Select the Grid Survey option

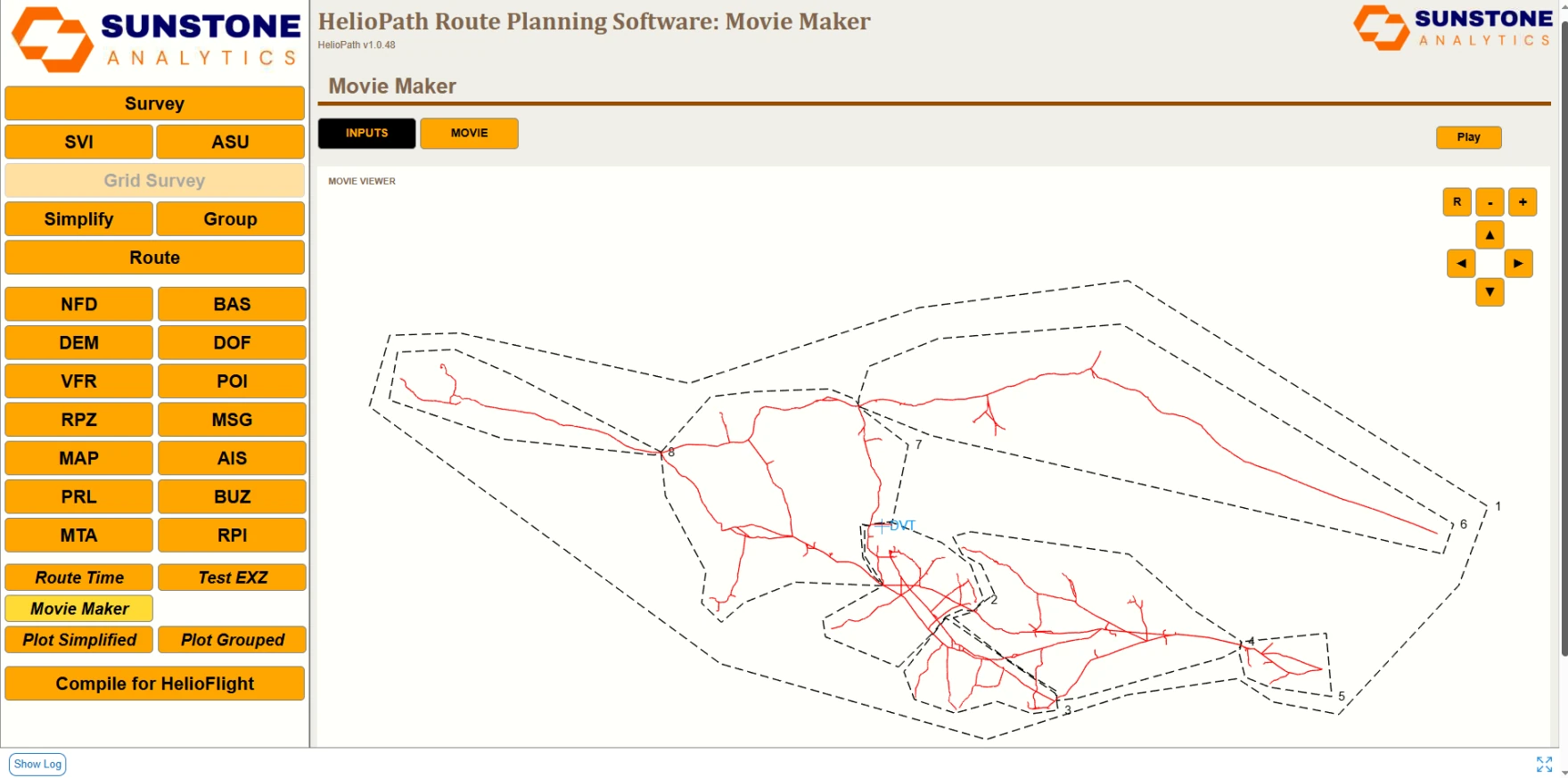pyautogui.click(x=154, y=180)
